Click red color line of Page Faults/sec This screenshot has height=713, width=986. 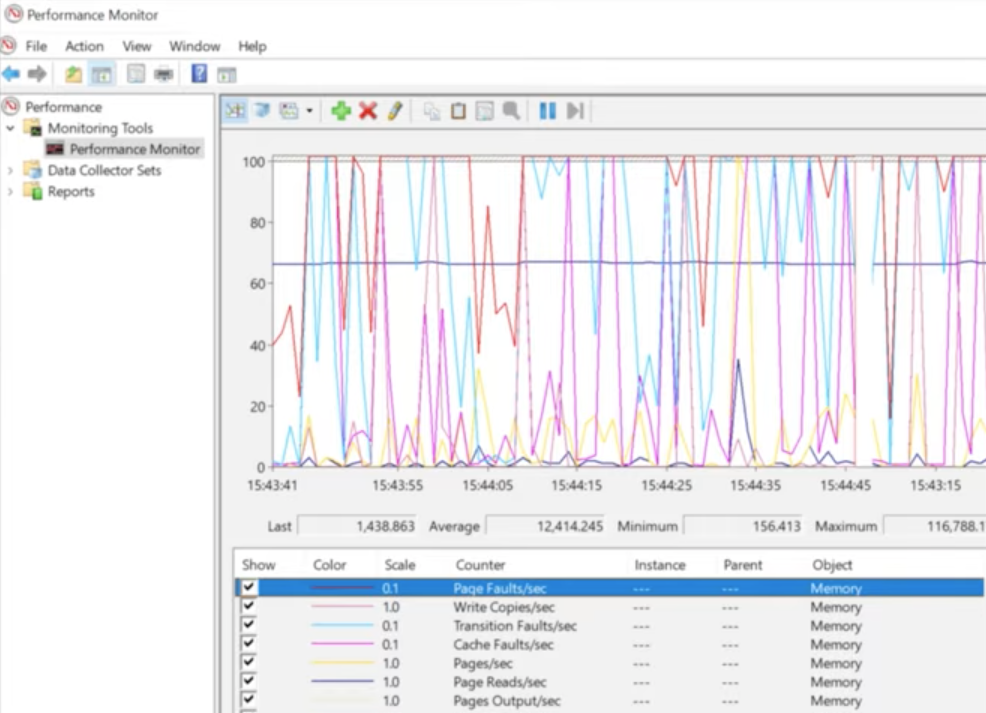point(342,588)
